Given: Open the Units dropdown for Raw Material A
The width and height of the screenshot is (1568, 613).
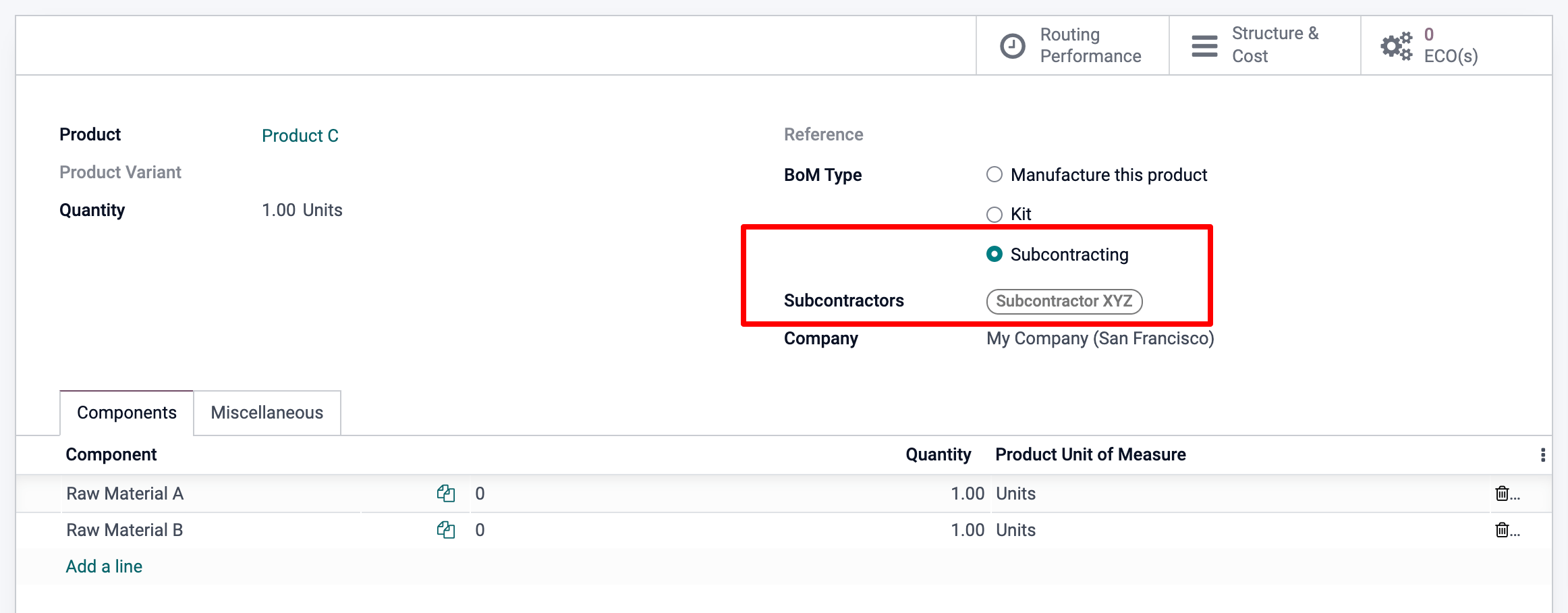Looking at the screenshot, I should point(1015,494).
